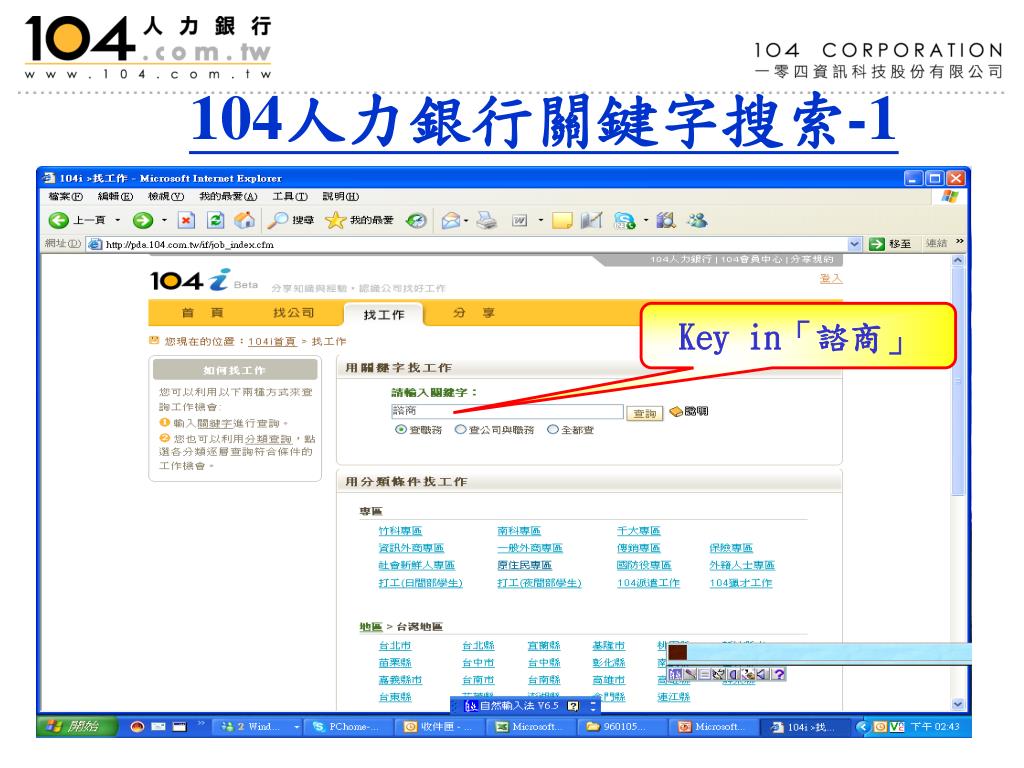Image resolution: width=1024 pixels, height=768 pixels.
Task: Open the 高雄市 region link
Action: coord(609,680)
